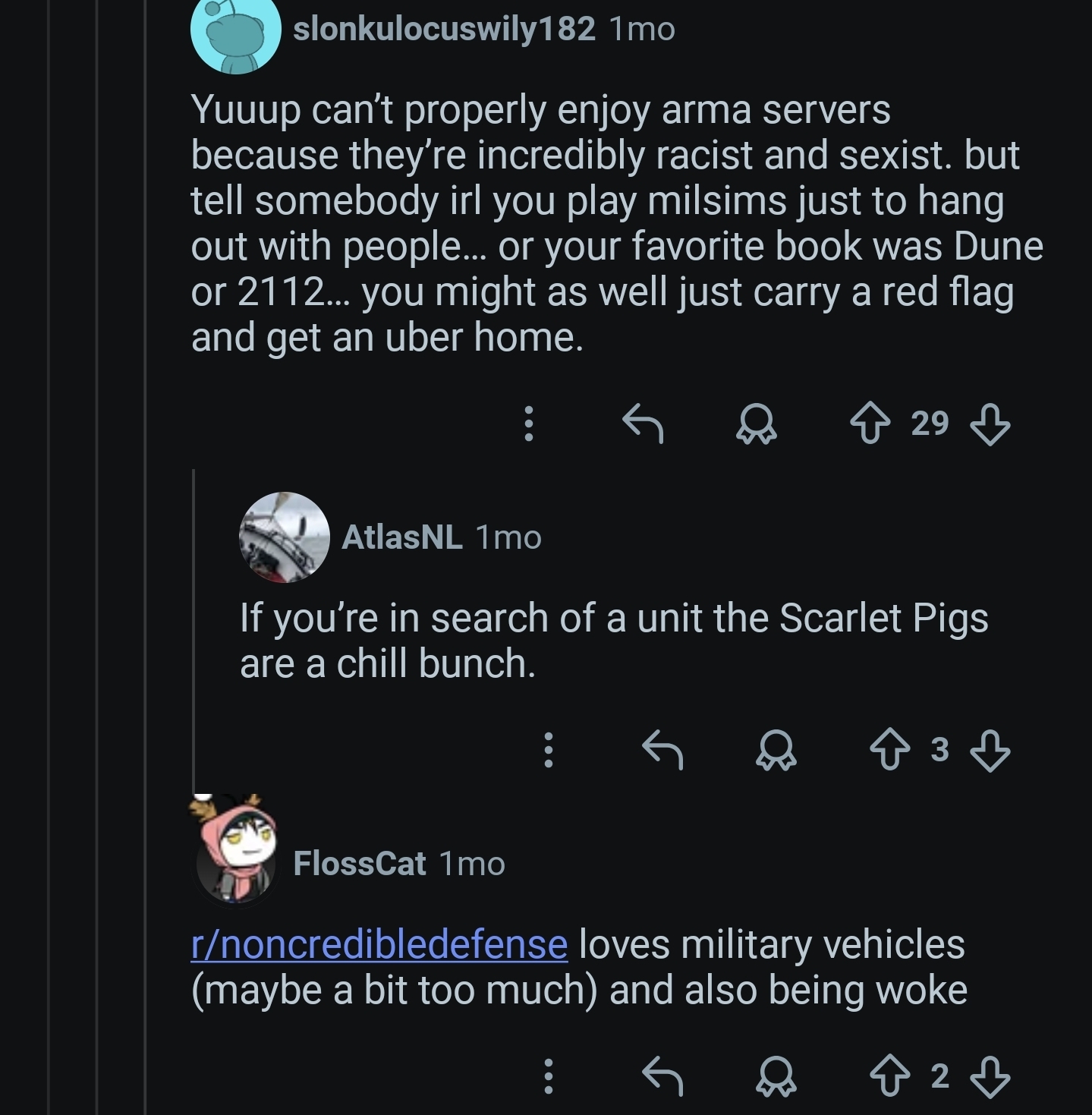The width and height of the screenshot is (1092, 1115).
Task: Open slonkulocuswily182's user profile name
Action: 444,29
